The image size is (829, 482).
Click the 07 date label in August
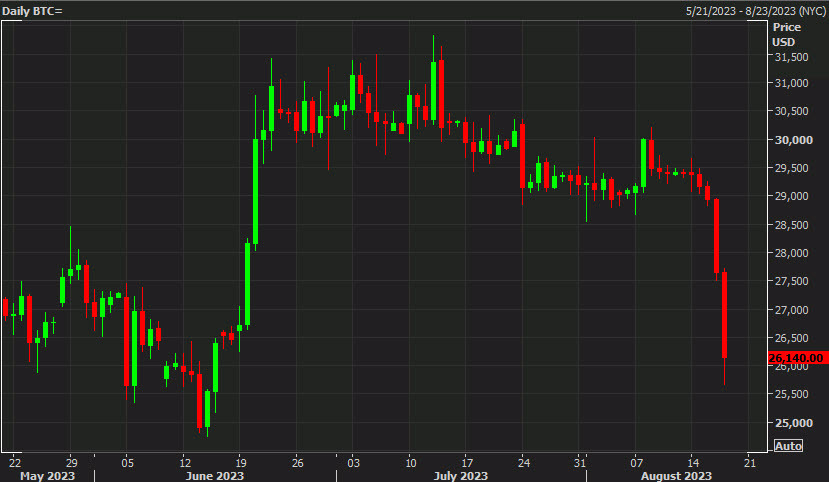pyautogui.click(x=637, y=463)
